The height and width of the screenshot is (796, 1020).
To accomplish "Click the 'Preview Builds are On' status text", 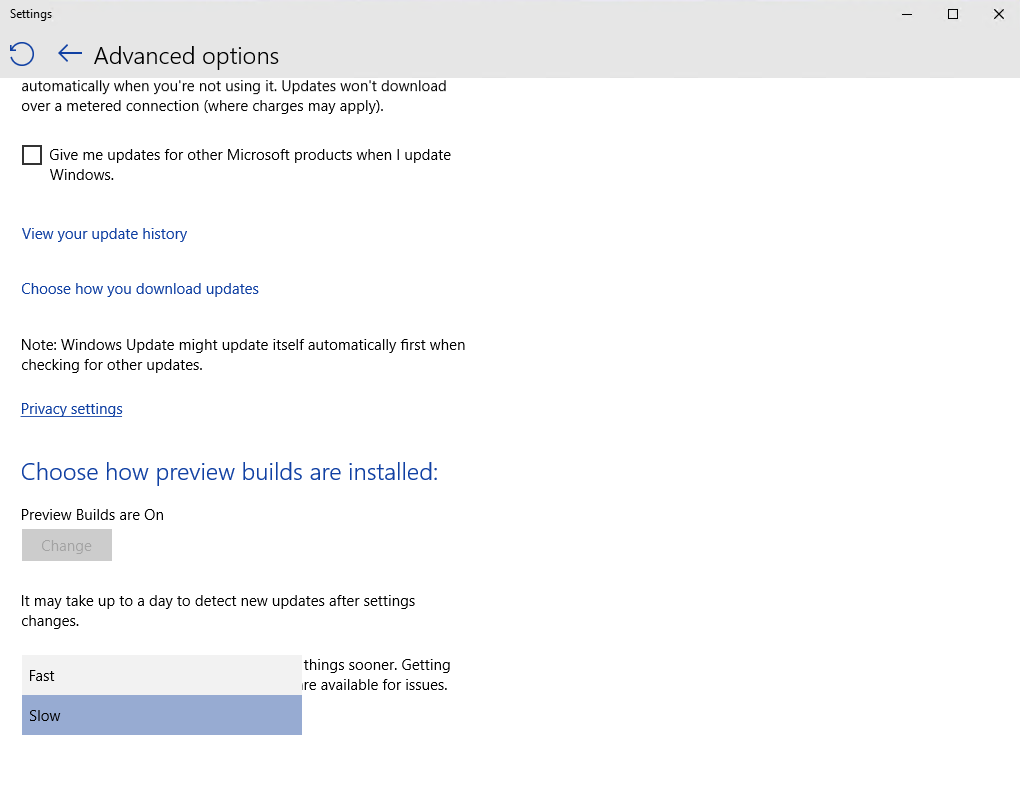I will click(92, 515).
